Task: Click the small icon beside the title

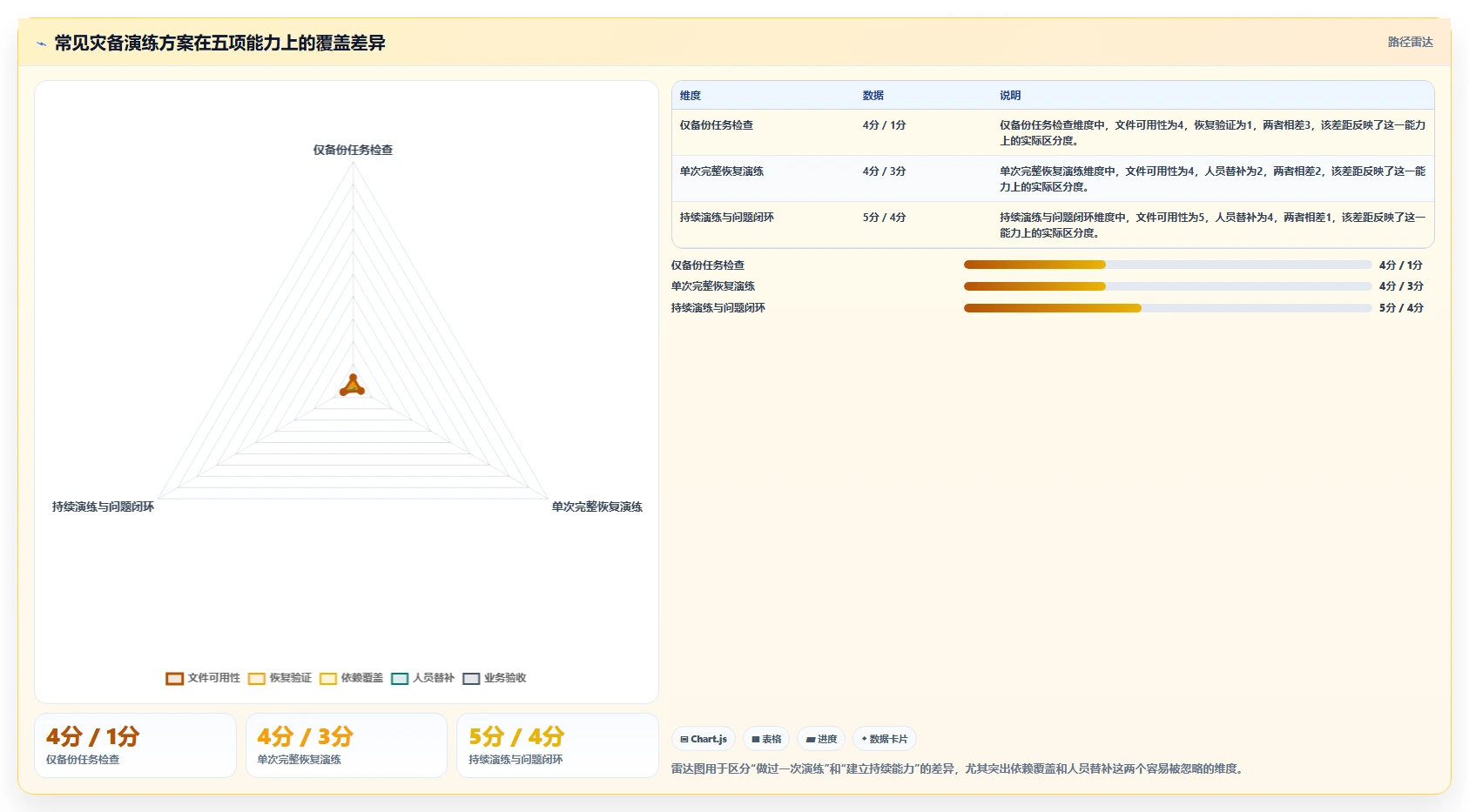Action: click(41, 44)
